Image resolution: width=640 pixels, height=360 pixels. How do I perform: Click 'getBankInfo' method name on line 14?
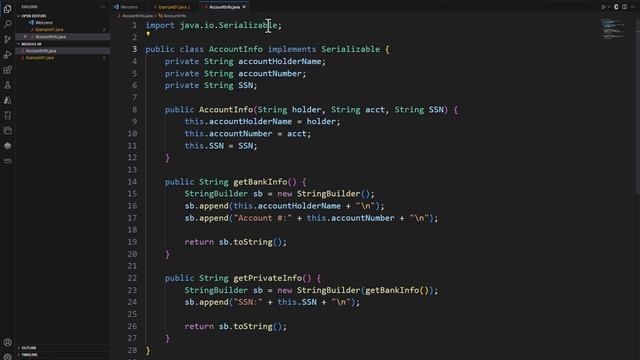pyautogui.click(x=260, y=182)
